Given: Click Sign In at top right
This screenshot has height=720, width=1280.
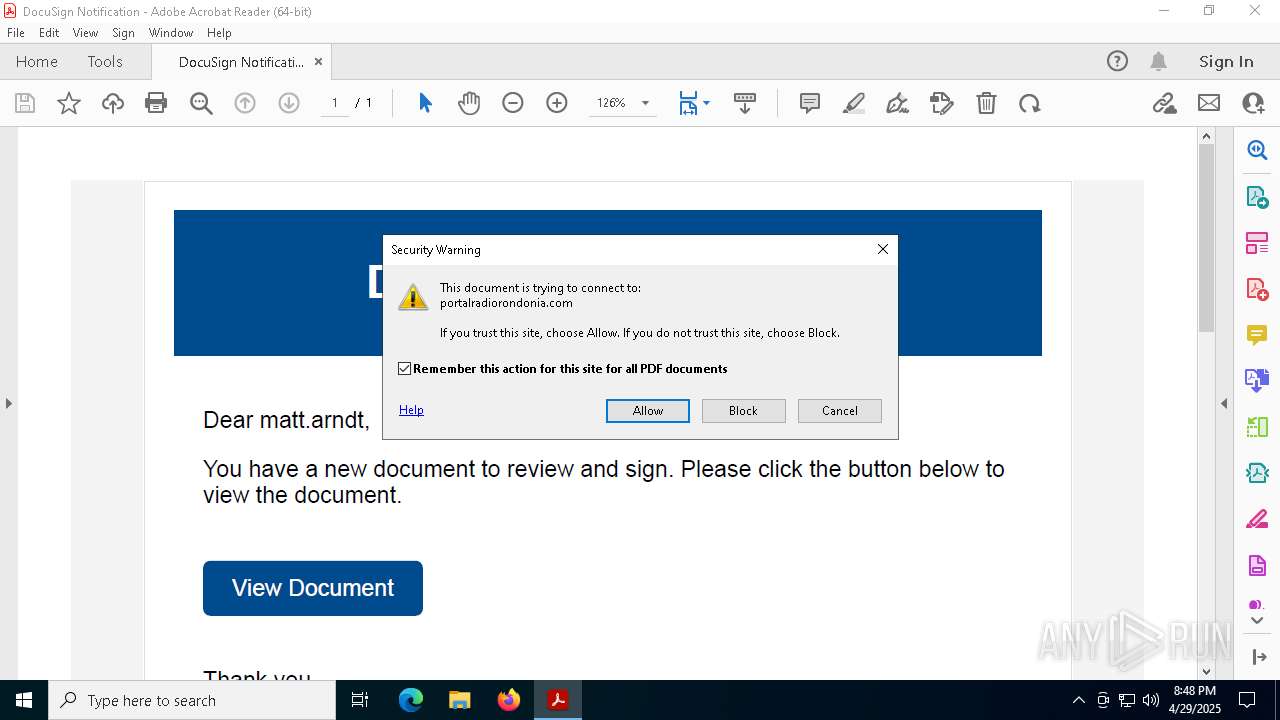Looking at the screenshot, I should [1226, 61].
